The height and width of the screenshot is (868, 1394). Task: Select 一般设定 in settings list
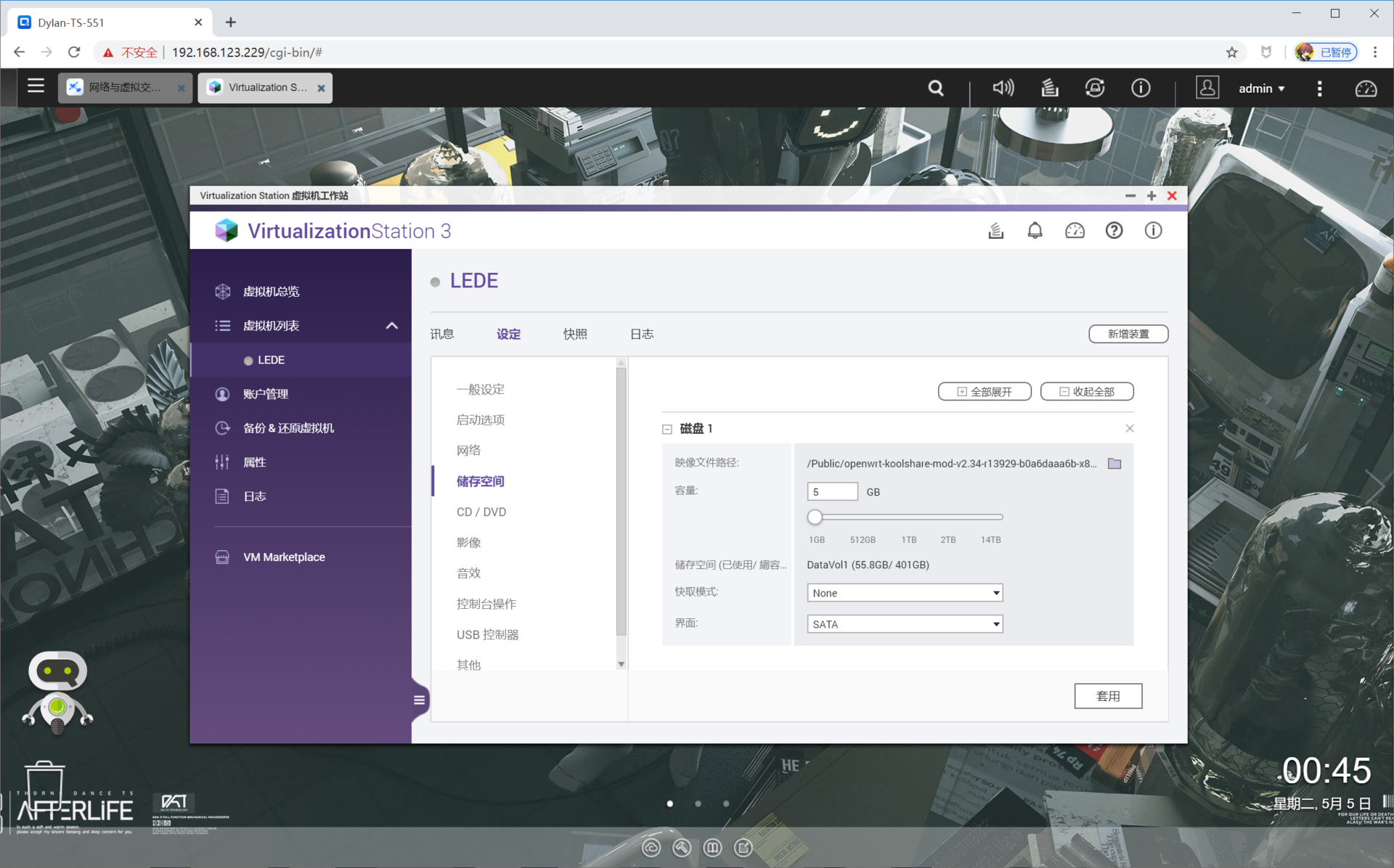coord(481,390)
